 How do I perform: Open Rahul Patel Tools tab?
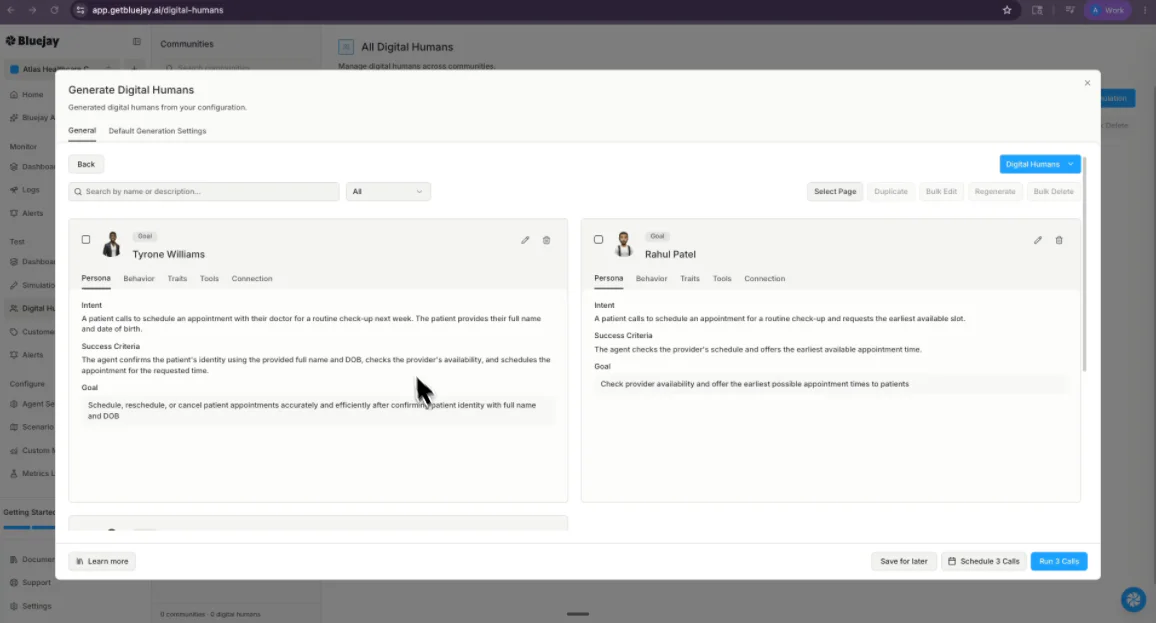[722, 279]
